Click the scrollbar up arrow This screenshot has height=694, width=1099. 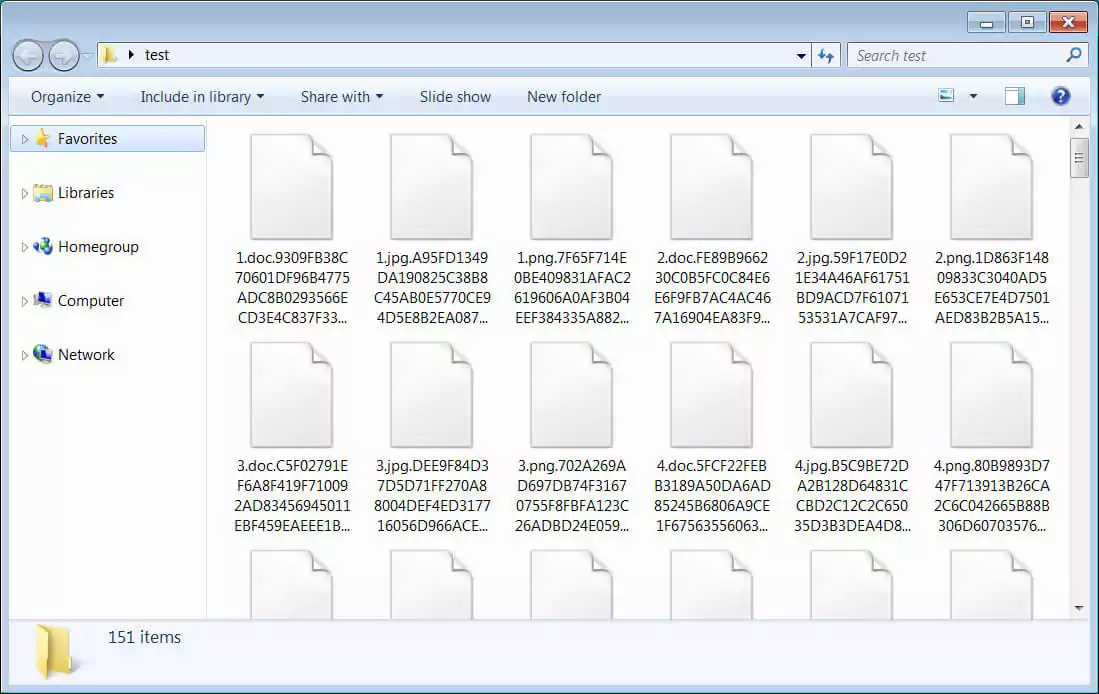(x=1079, y=127)
